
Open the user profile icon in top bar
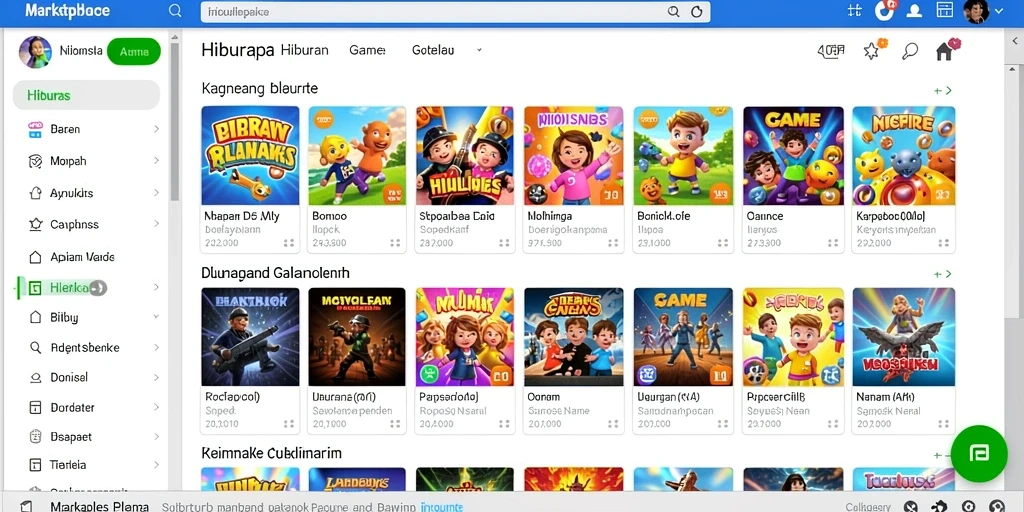915,10
